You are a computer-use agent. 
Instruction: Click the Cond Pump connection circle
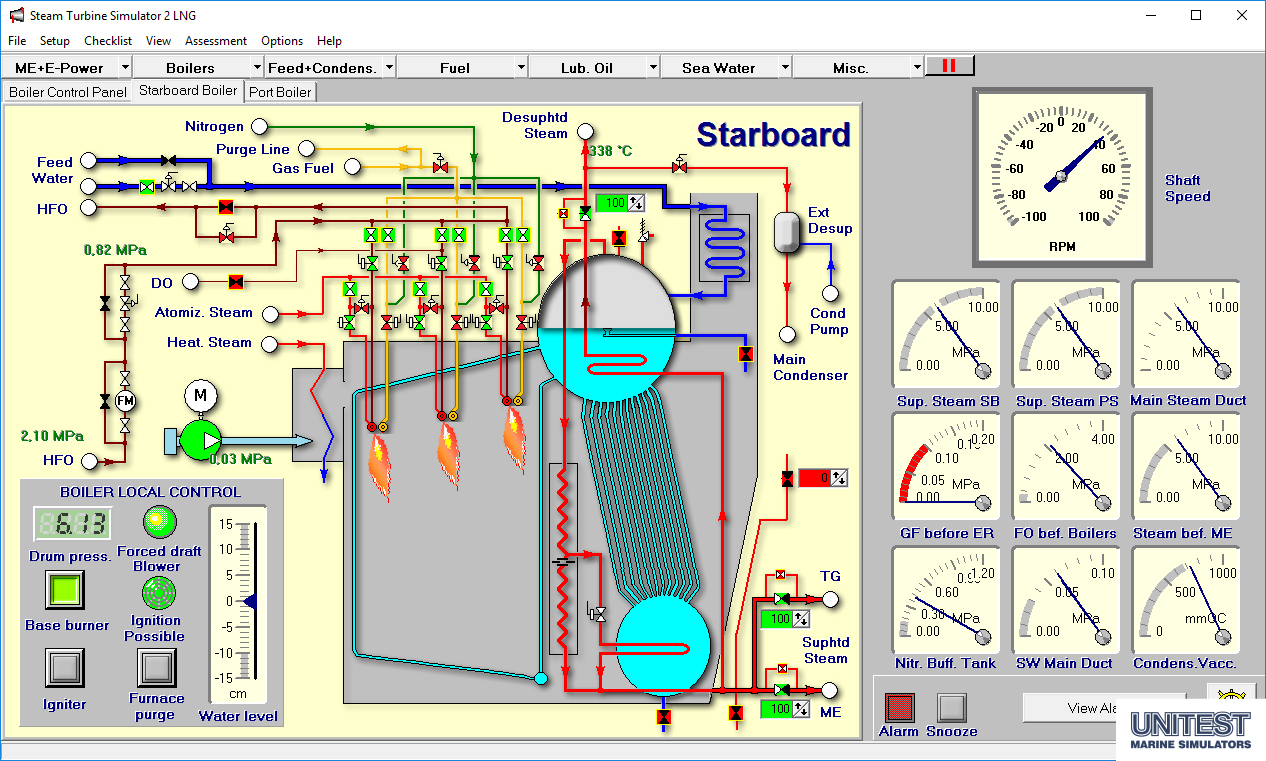point(829,293)
